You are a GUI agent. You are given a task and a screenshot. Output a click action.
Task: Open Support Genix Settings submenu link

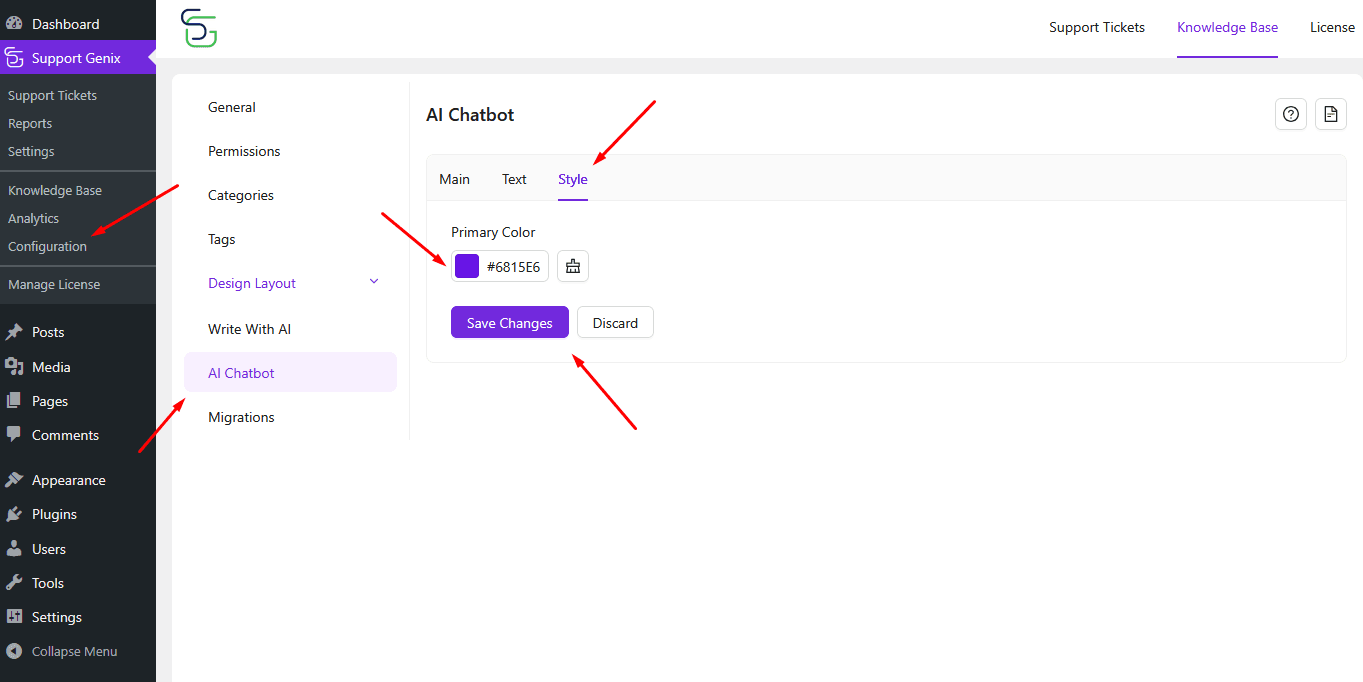click(31, 151)
